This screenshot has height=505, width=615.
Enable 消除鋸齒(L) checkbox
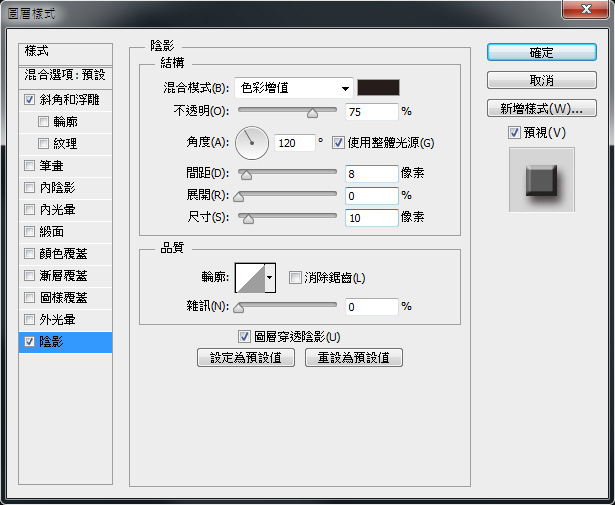[295, 278]
